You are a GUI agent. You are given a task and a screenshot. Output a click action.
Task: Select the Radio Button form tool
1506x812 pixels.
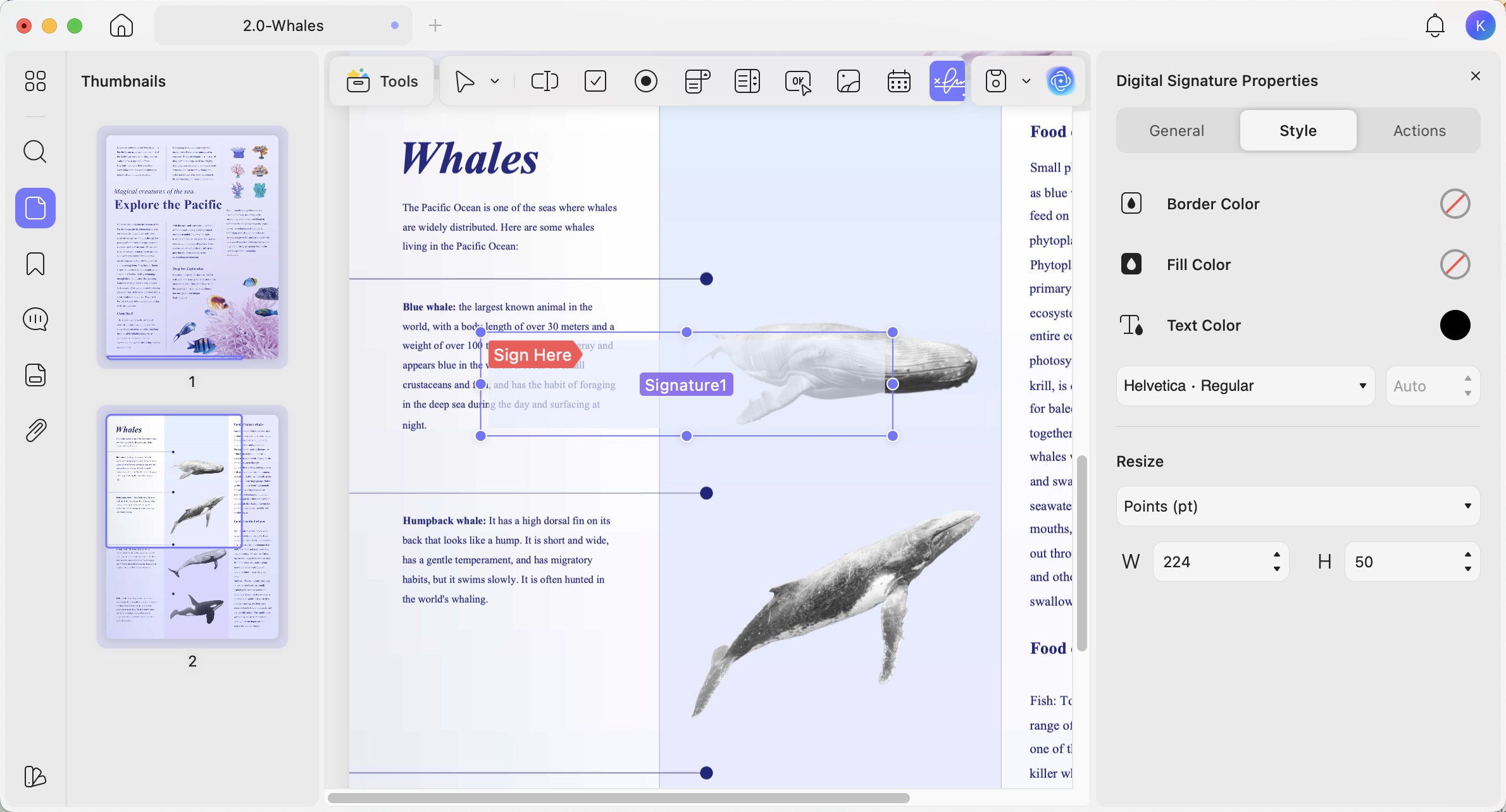click(646, 81)
